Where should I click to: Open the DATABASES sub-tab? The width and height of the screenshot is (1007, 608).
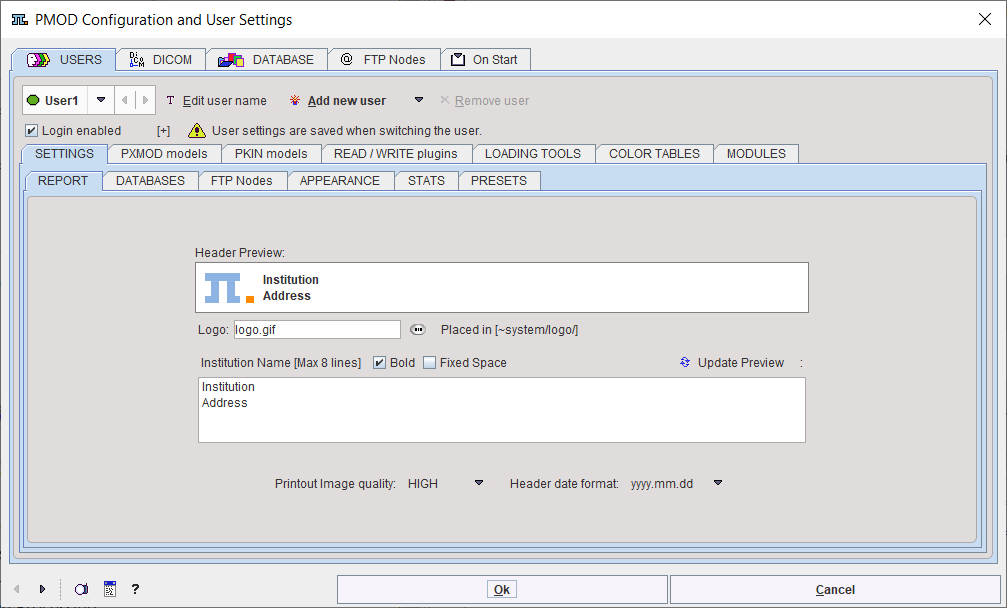pos(150,181)
